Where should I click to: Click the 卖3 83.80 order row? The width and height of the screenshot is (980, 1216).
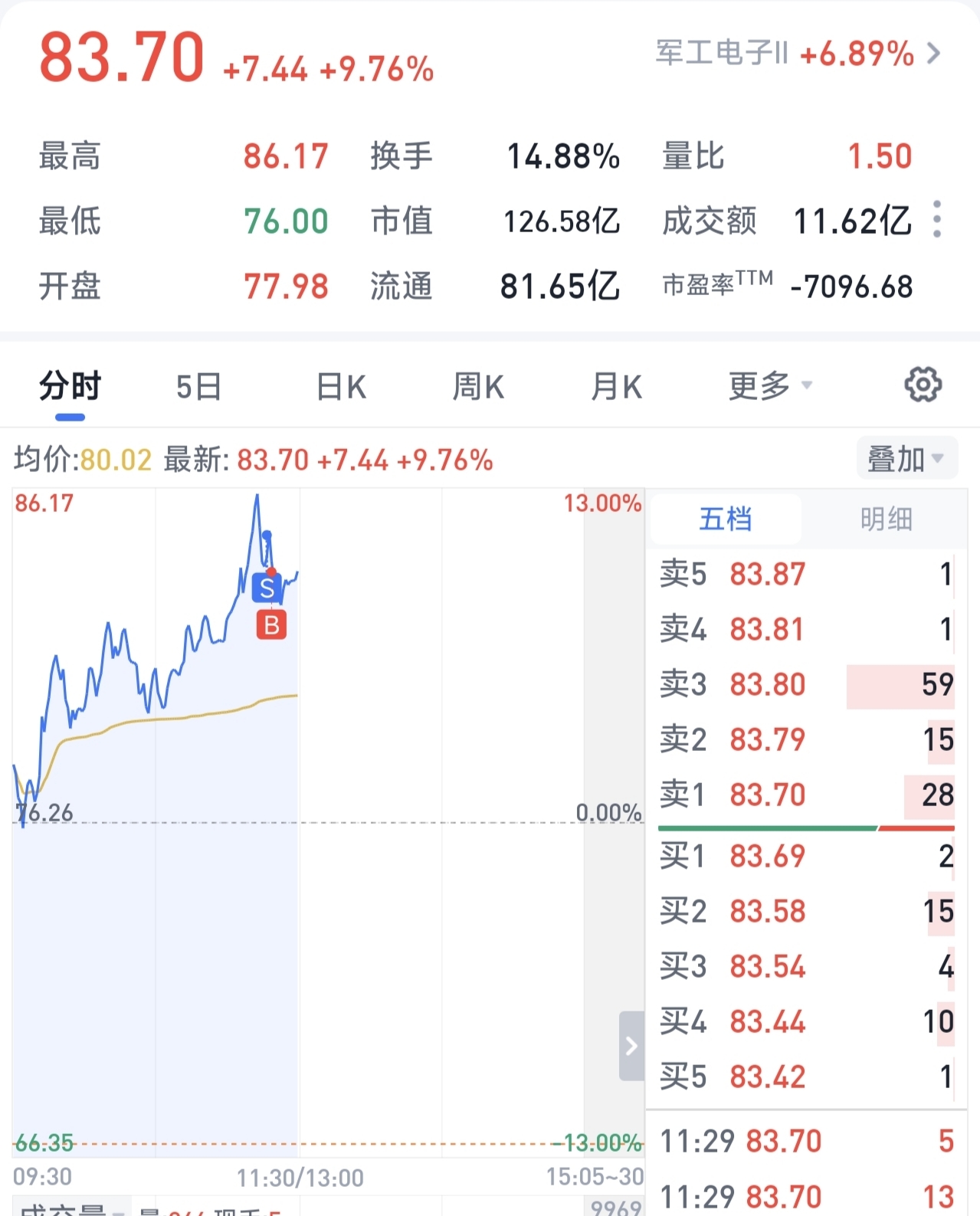(x=807, y=684)
